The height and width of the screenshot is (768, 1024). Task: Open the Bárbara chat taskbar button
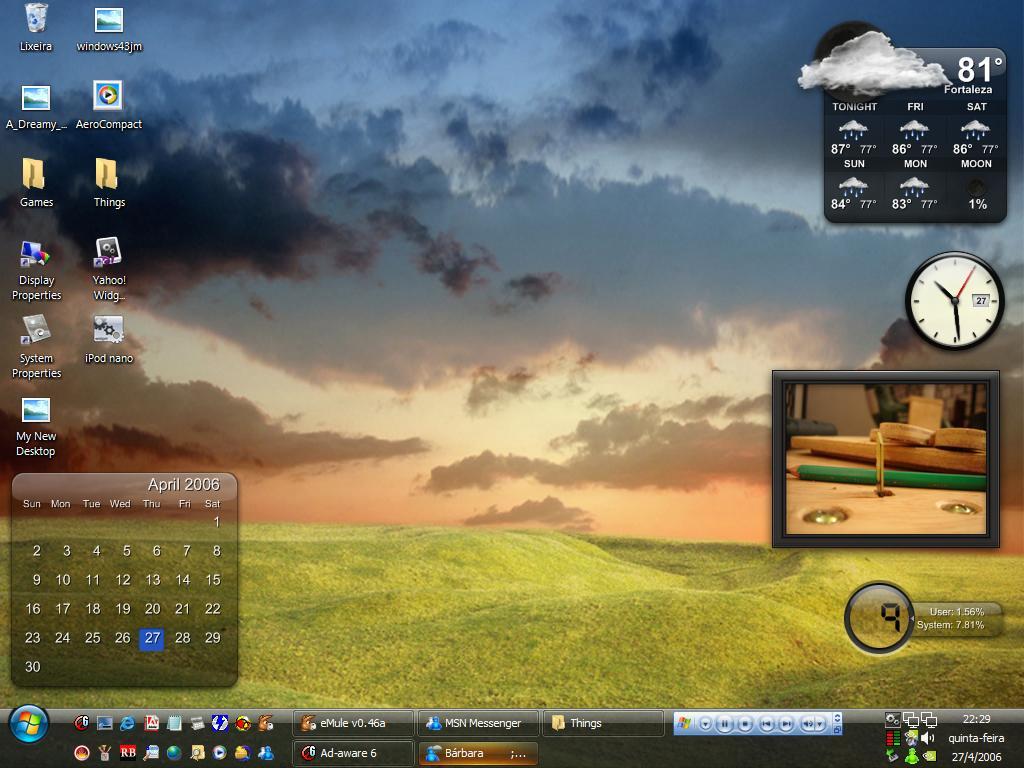(478, 753)
